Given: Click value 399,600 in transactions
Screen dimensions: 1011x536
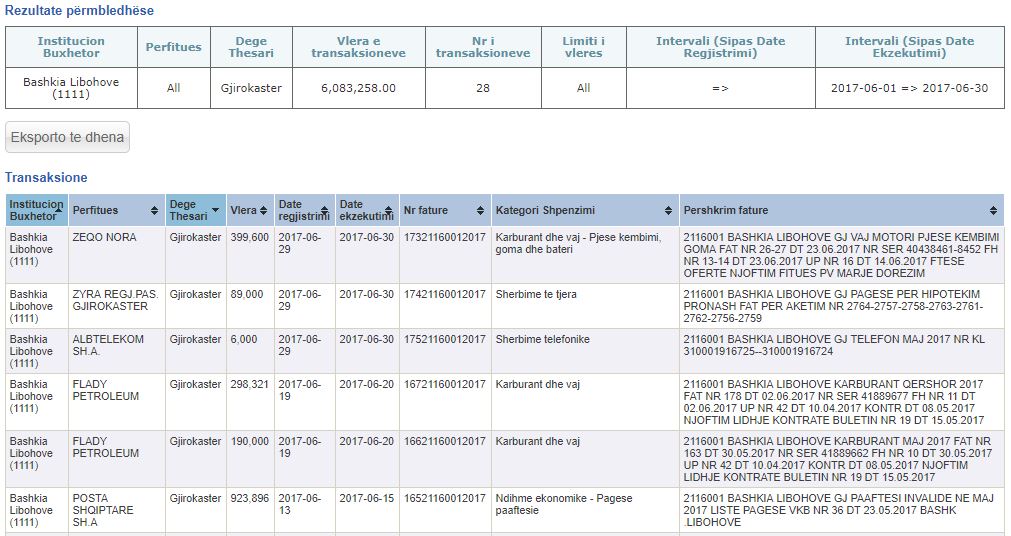Looking at the screenshot, I should point(250,237).
